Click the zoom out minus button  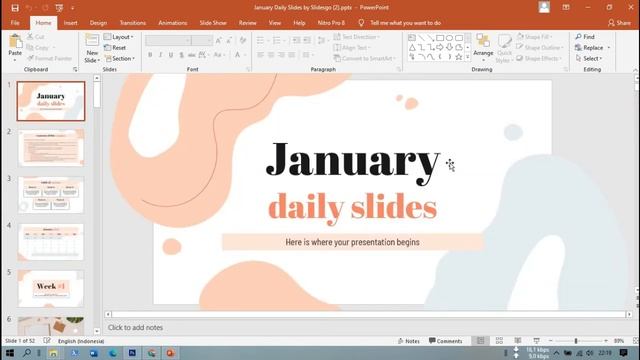(551, 341)
